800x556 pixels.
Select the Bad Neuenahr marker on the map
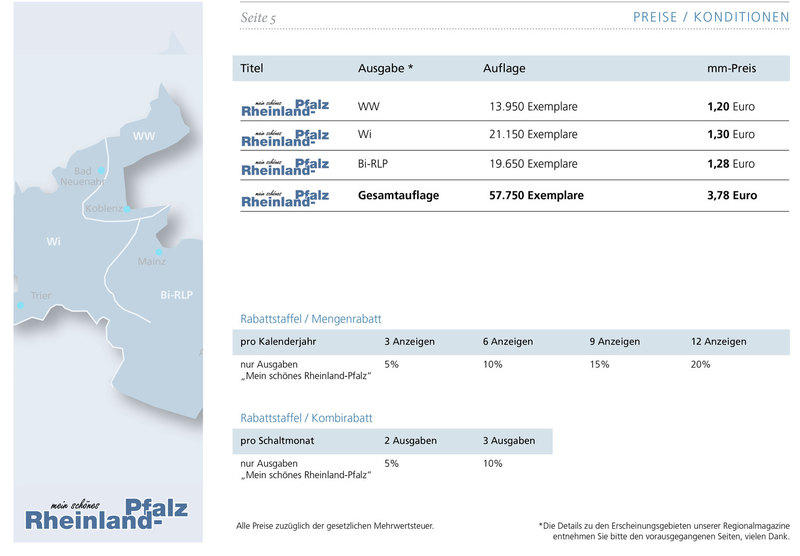(101, 171)
